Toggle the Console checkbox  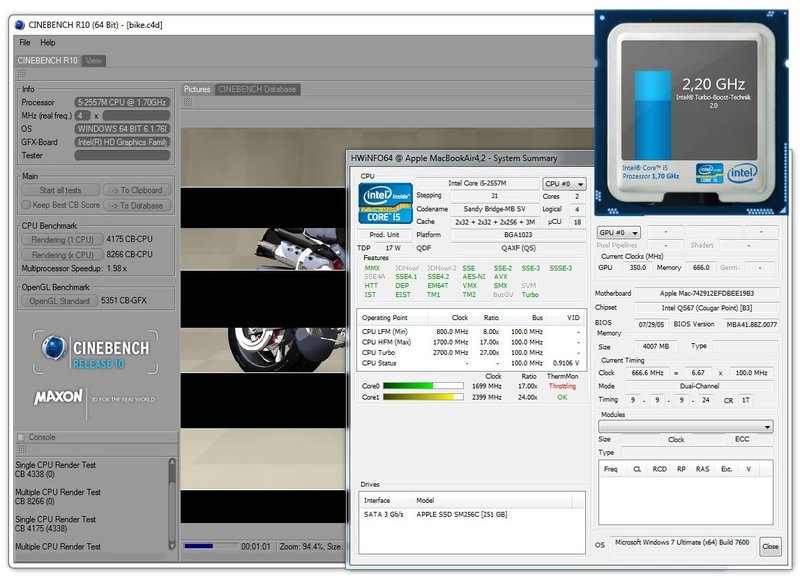pyautogui.click(x=21, y=437)
